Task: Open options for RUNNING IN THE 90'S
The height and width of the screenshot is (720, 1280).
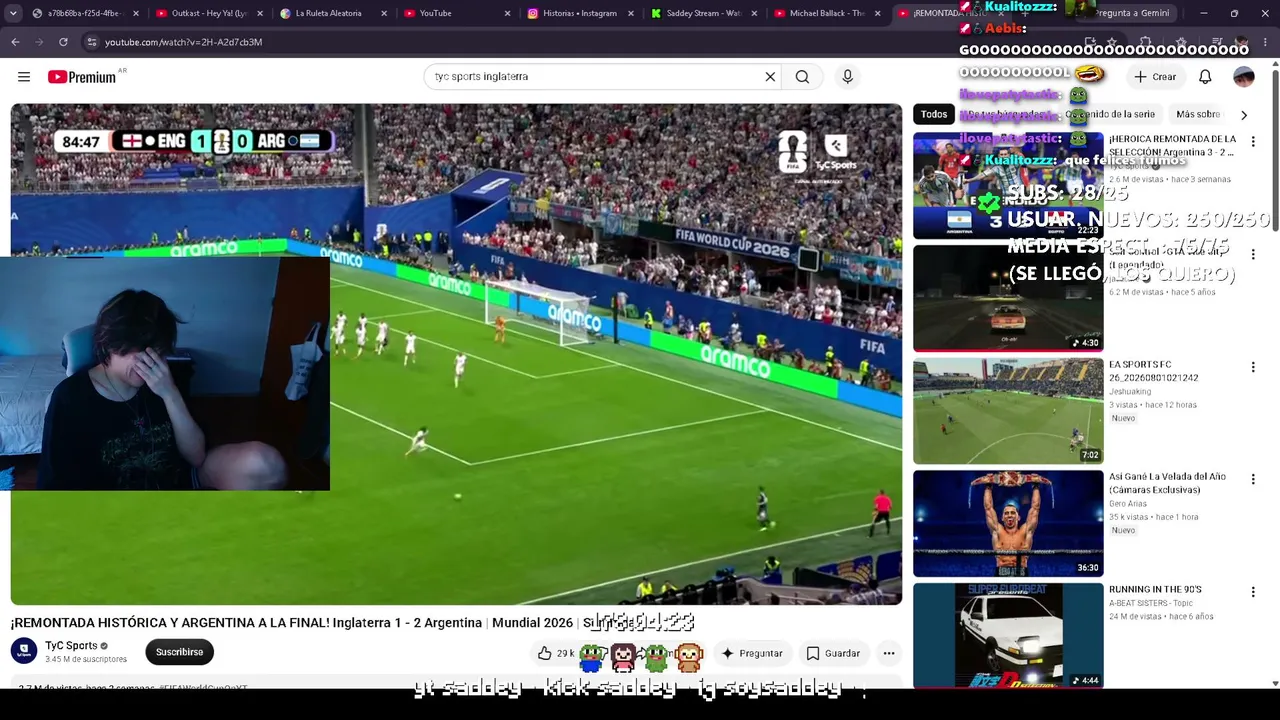Action: coord(1253,592)
